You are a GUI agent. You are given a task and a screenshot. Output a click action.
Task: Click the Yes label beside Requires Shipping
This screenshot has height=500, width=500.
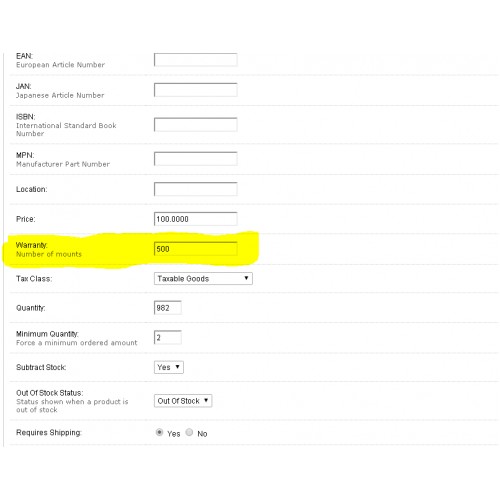point(174,434)
